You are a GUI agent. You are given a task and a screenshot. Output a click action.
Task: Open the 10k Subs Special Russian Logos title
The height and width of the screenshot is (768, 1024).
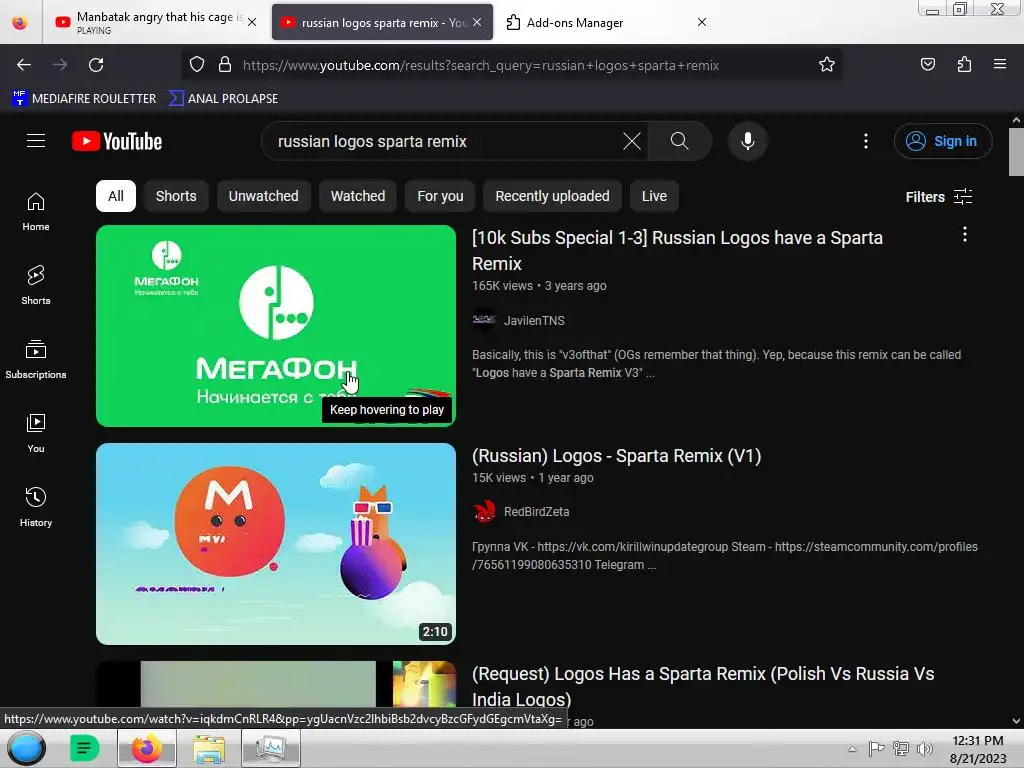(677, 251)
